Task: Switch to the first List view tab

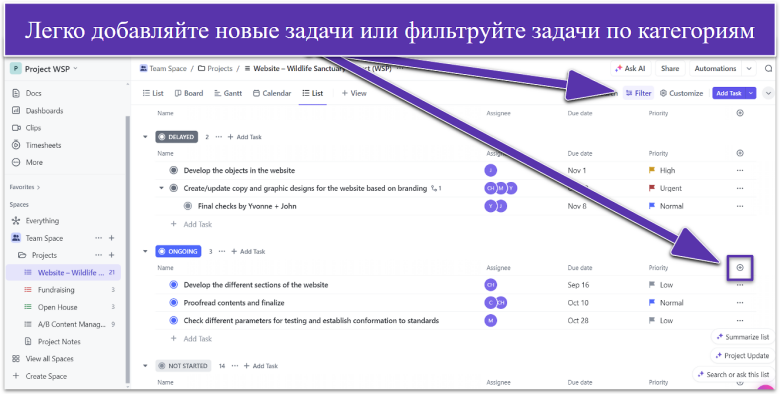Action: [x=153, y=93]
